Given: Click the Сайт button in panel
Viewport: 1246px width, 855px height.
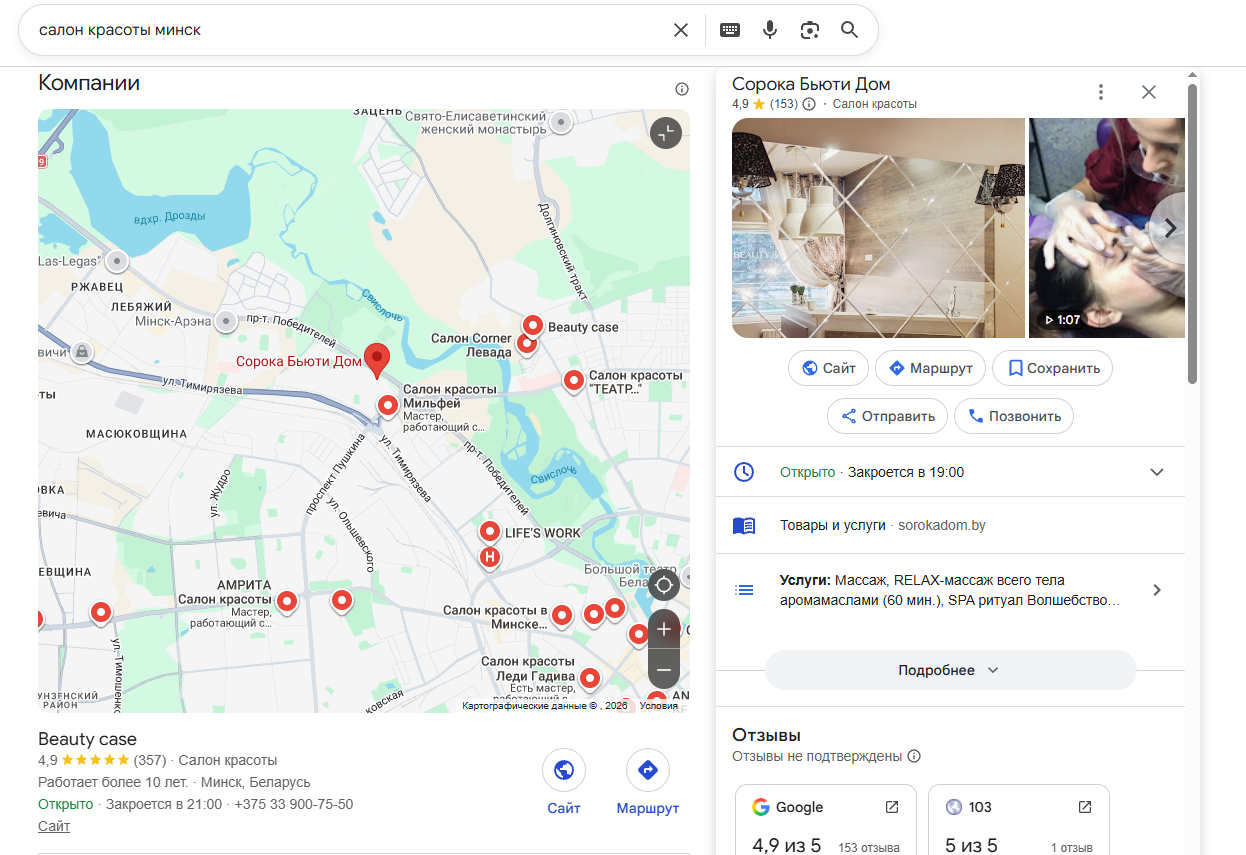Looking at the screenshot, I should tap(828, 368).
